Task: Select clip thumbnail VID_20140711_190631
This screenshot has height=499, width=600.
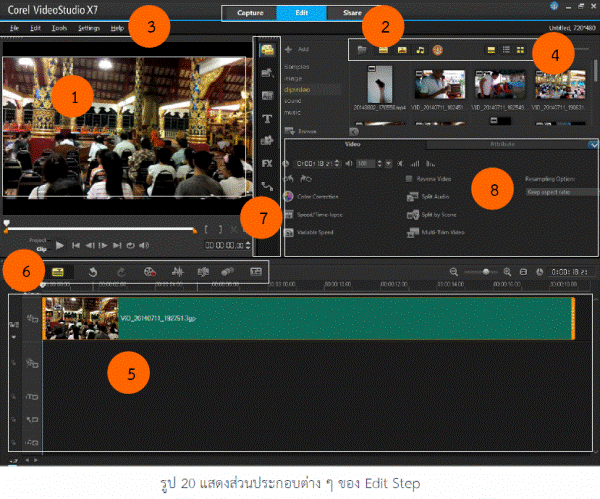Action: click(560, 84)
